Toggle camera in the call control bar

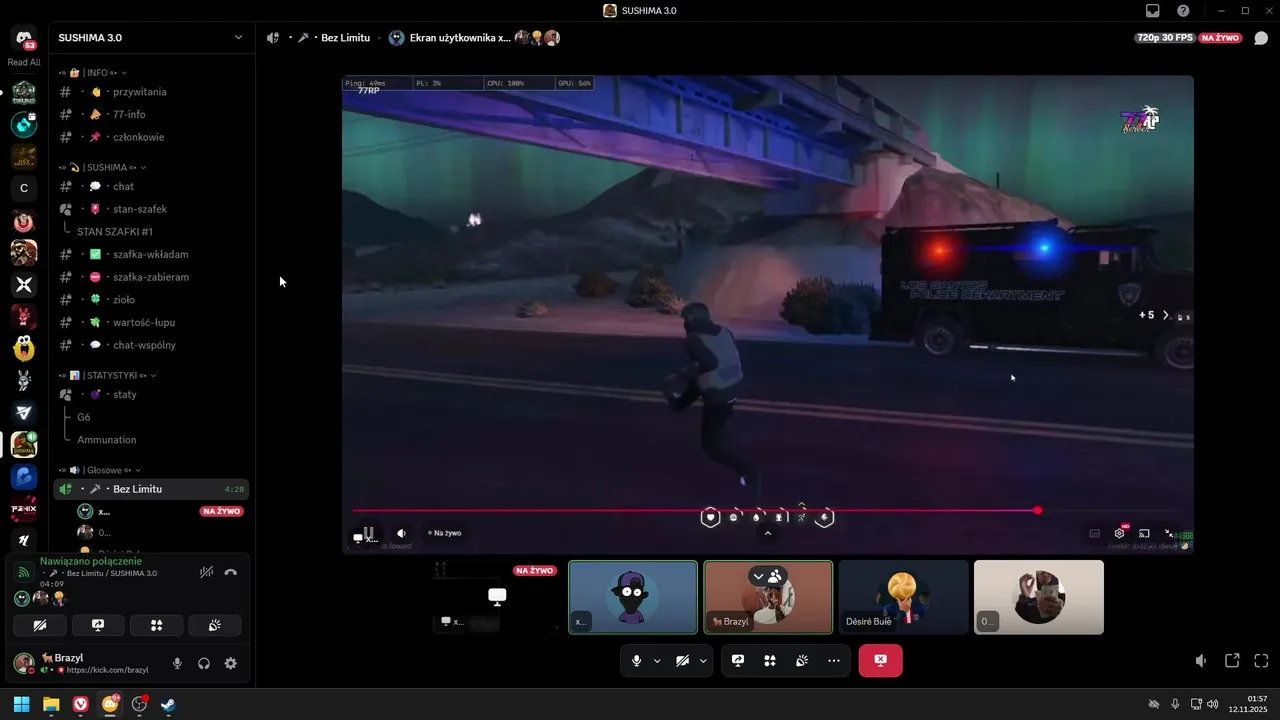coord(682,661)
